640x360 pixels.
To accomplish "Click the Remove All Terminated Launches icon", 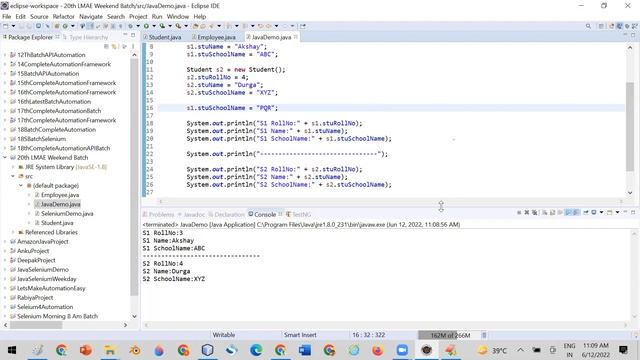I will point(534,212).
